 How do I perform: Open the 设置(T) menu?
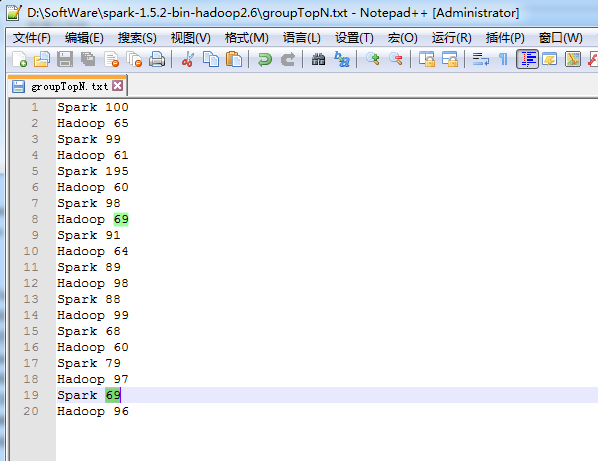point(354,38)
